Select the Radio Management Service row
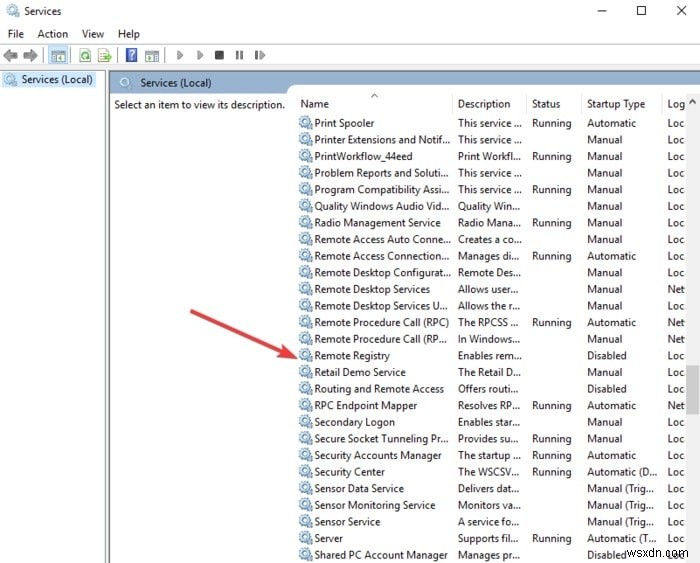Screen dimensions: 700x563 (x=377, y=222)
